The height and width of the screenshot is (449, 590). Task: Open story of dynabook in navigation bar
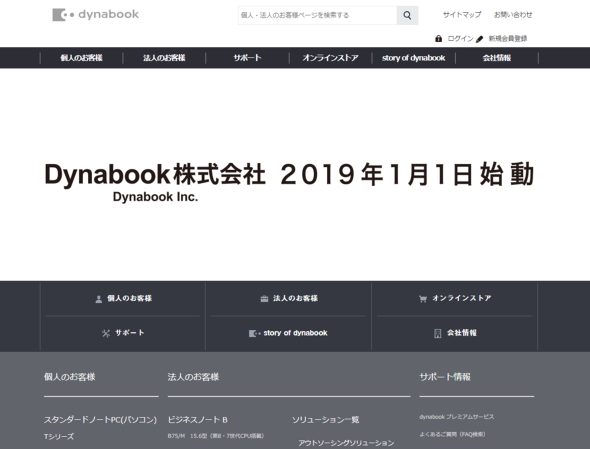pos(414,58)
